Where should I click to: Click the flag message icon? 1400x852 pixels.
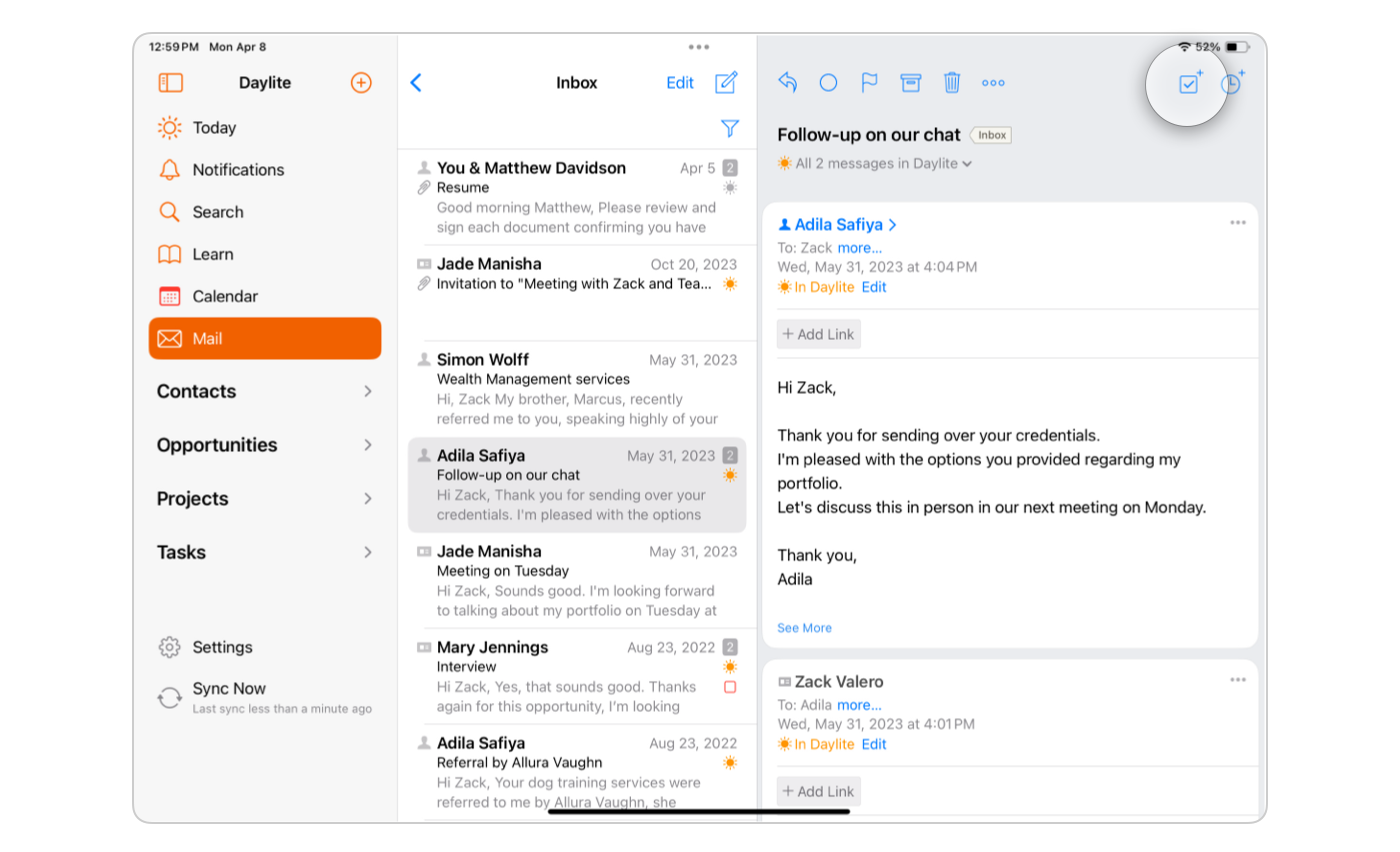[x=869, y=83]
